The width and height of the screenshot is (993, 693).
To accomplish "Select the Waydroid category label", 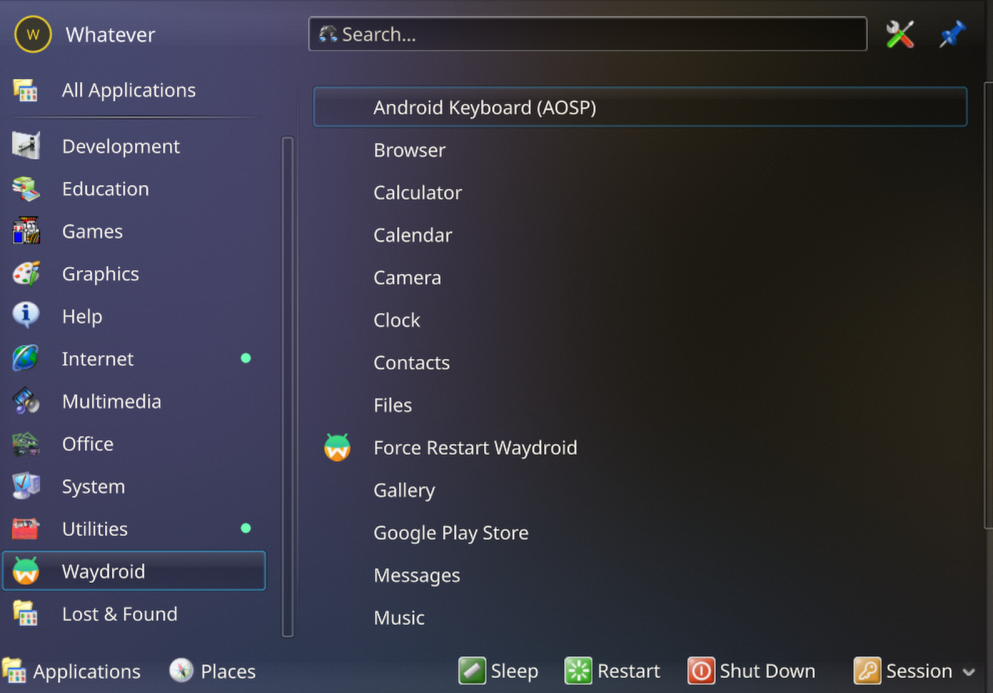I will tap(103, 571).
